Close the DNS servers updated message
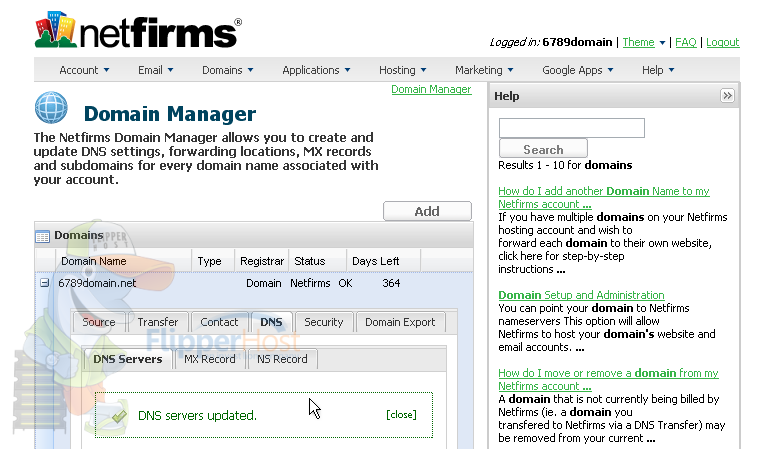This screenshot has height=450, width=776. tap(401, 415)
